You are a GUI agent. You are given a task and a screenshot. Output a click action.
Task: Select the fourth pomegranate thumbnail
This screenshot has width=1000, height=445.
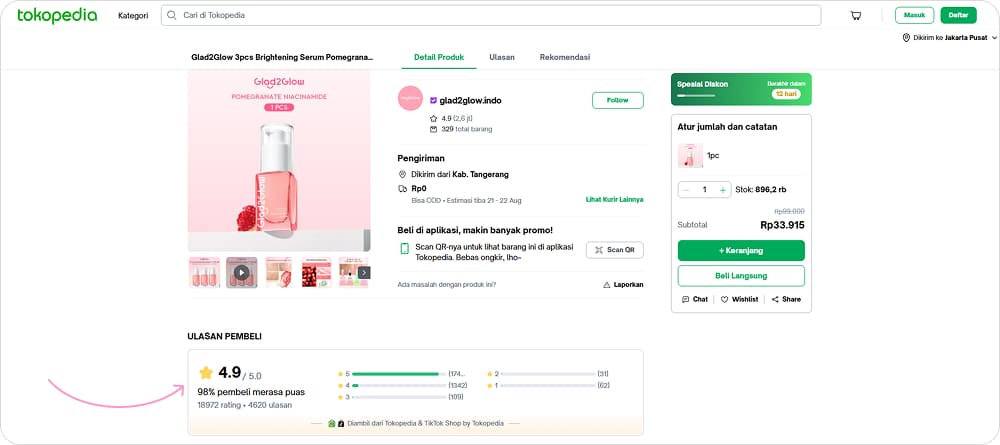(316, 272)
